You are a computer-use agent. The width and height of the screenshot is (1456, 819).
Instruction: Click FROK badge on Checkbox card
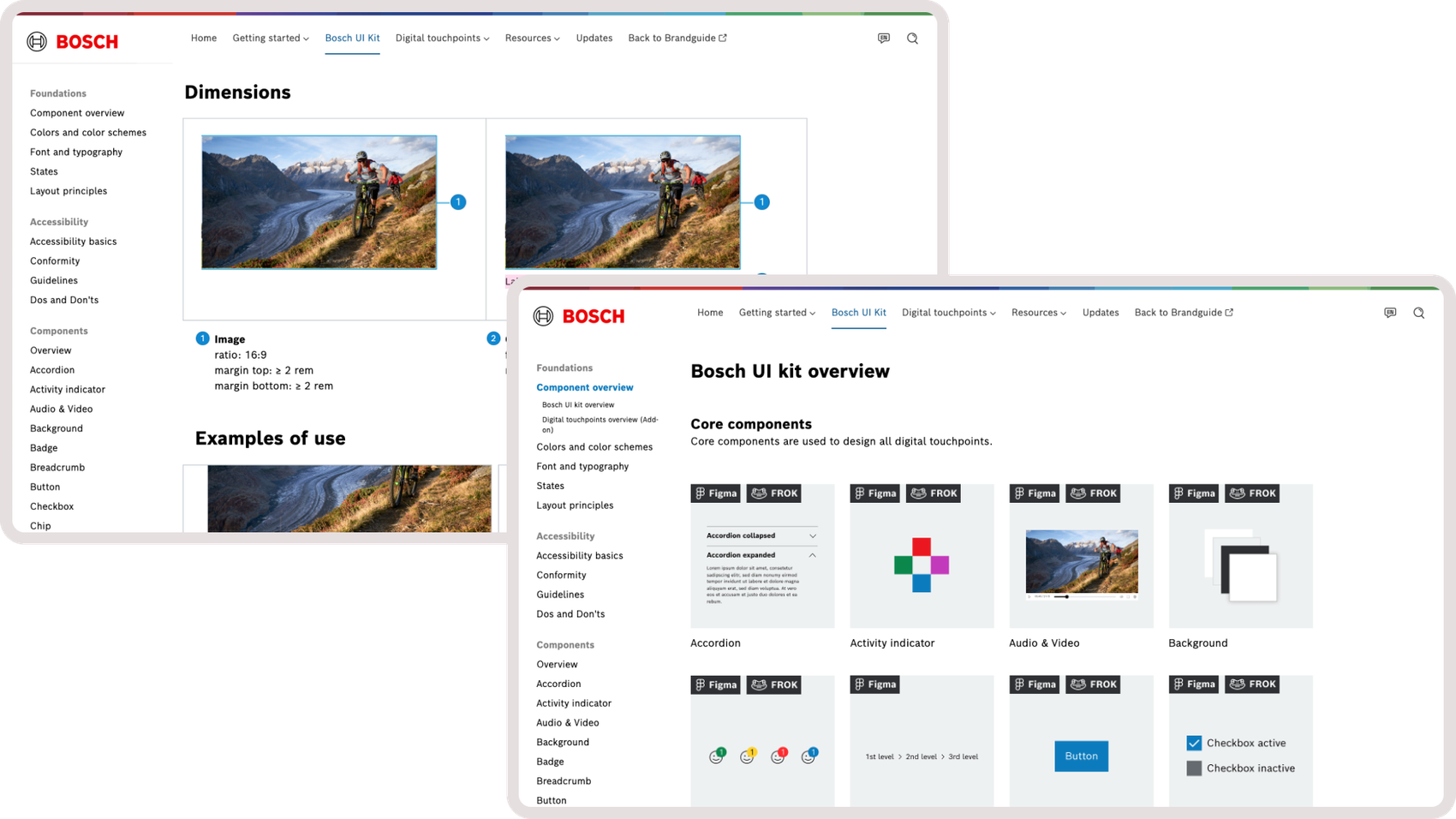(1252, 684)
